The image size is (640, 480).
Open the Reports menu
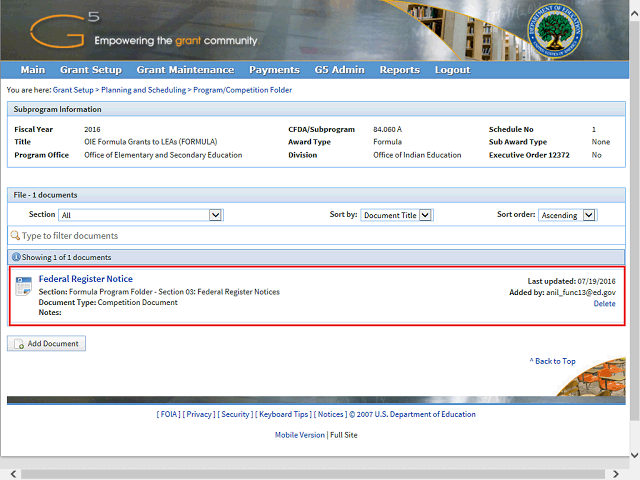(x=399, y=70)
